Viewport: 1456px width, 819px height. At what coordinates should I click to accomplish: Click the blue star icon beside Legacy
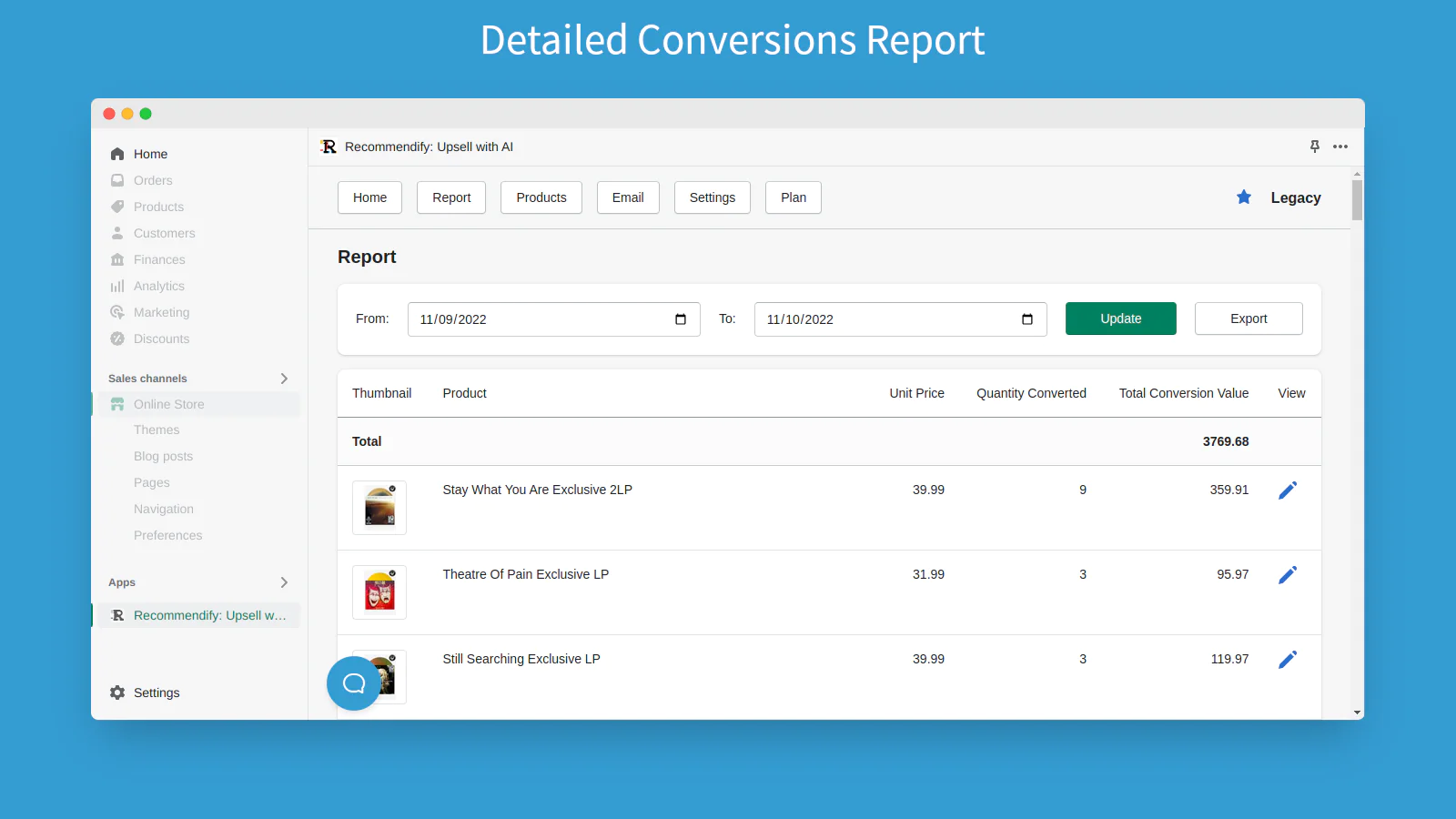click(1244, 197)
